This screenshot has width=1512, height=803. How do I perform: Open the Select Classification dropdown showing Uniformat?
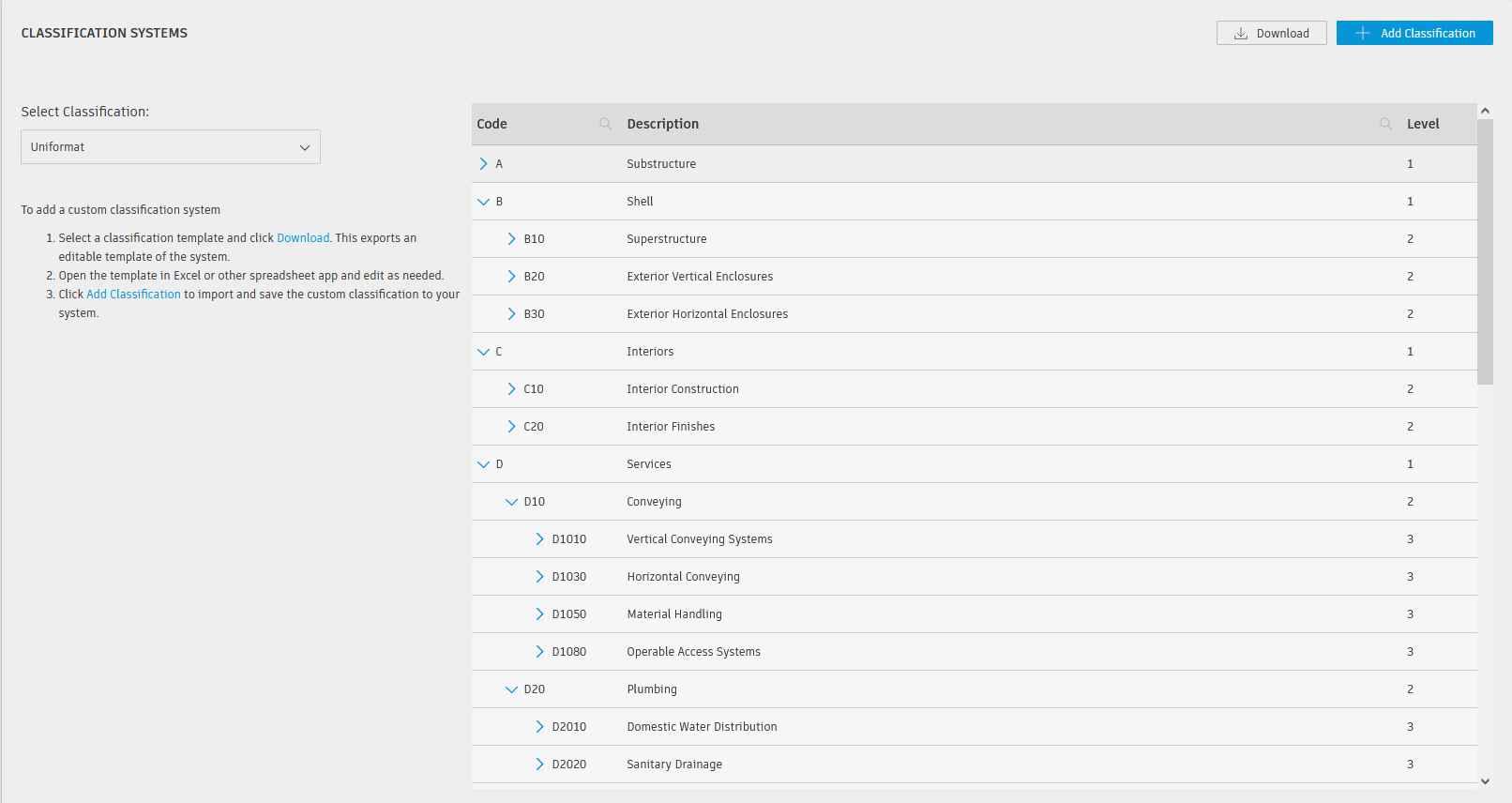[x=171, y=147]
